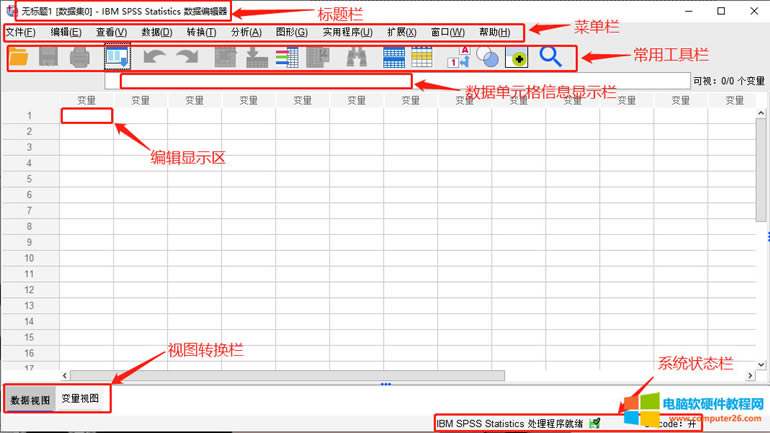This screenshot has width=770, height=433.
Task: Maximize the SPSS window
Action: 721,11
